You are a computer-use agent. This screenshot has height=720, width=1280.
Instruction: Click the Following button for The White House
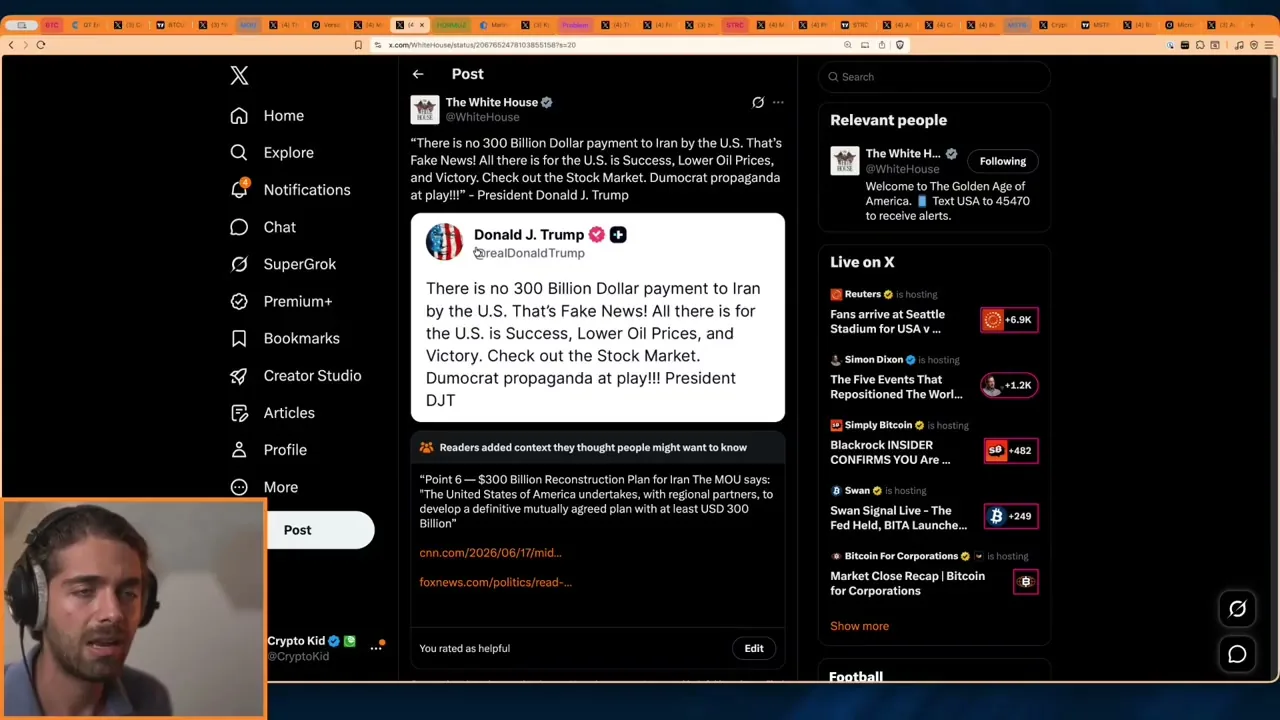1002,161
